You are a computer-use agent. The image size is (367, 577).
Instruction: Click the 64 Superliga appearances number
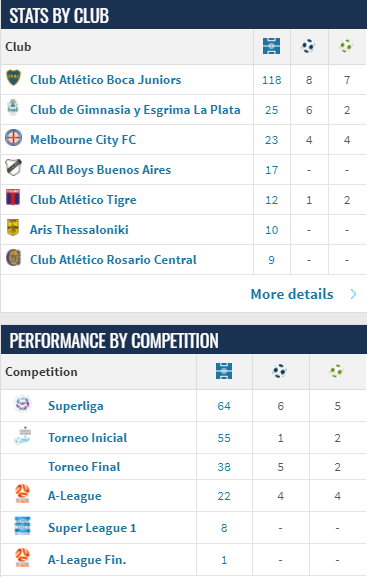click(224, 406)
